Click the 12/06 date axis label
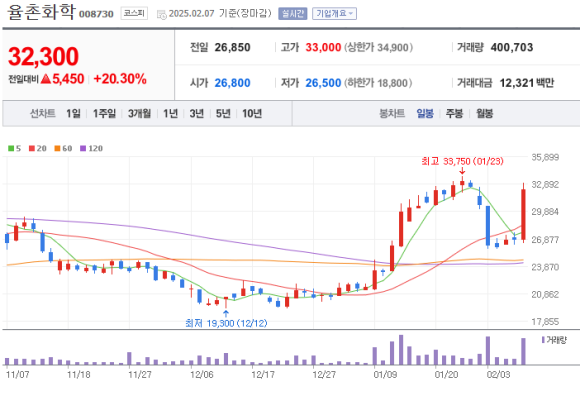The height and width of the screenshot is (396, 580). [x=202, y=375]
